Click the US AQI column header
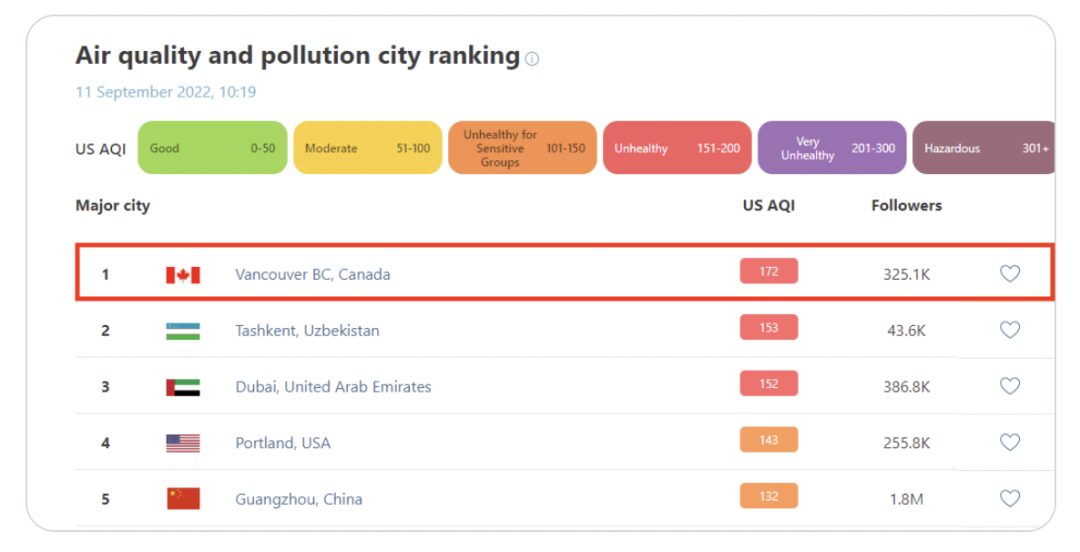 (x=768, y=206)
